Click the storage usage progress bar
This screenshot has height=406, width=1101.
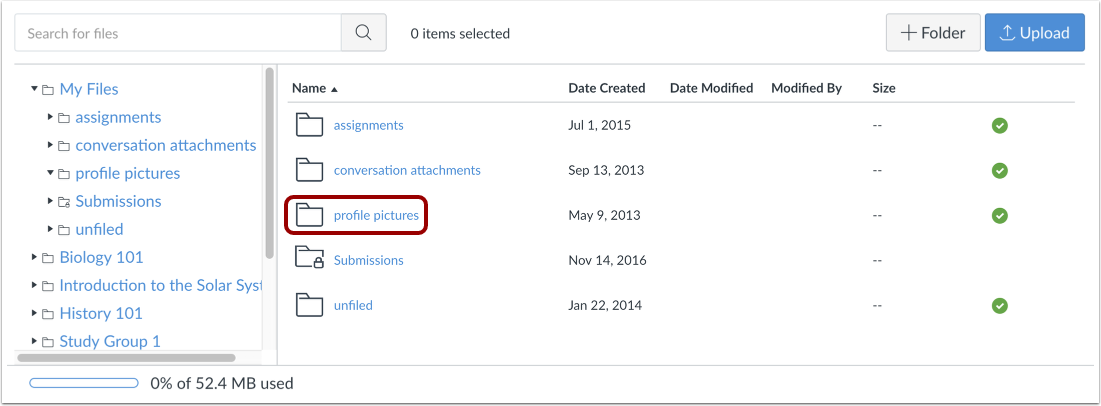pos(84,383)
